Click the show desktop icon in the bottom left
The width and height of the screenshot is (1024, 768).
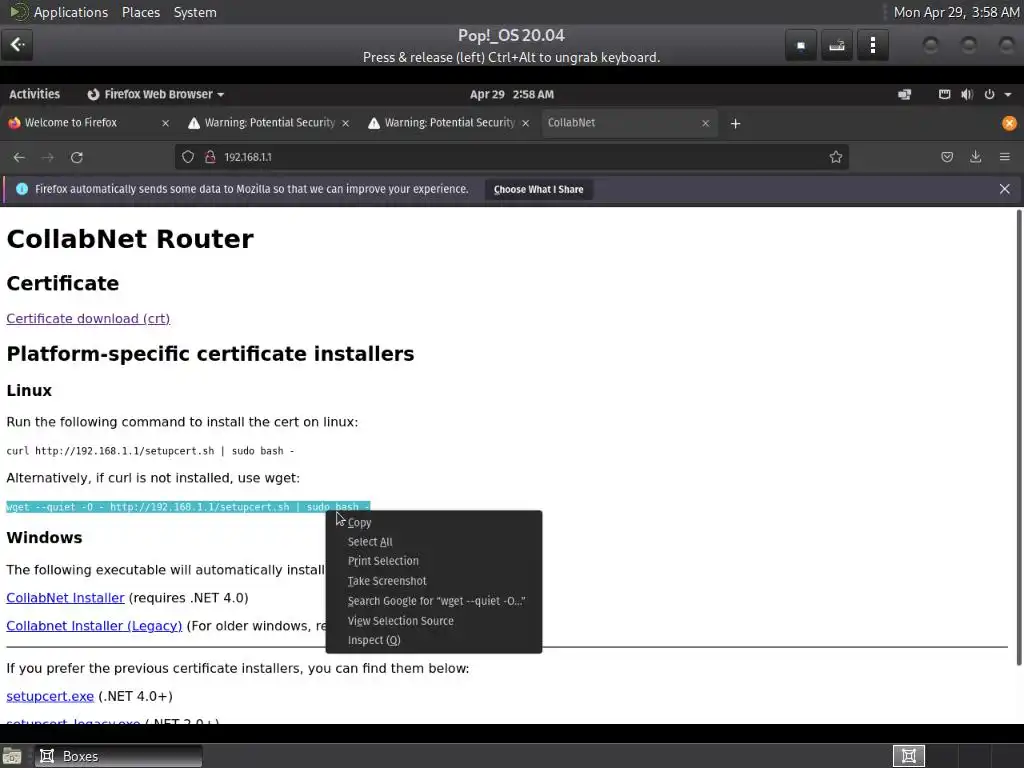pos(12,756)
